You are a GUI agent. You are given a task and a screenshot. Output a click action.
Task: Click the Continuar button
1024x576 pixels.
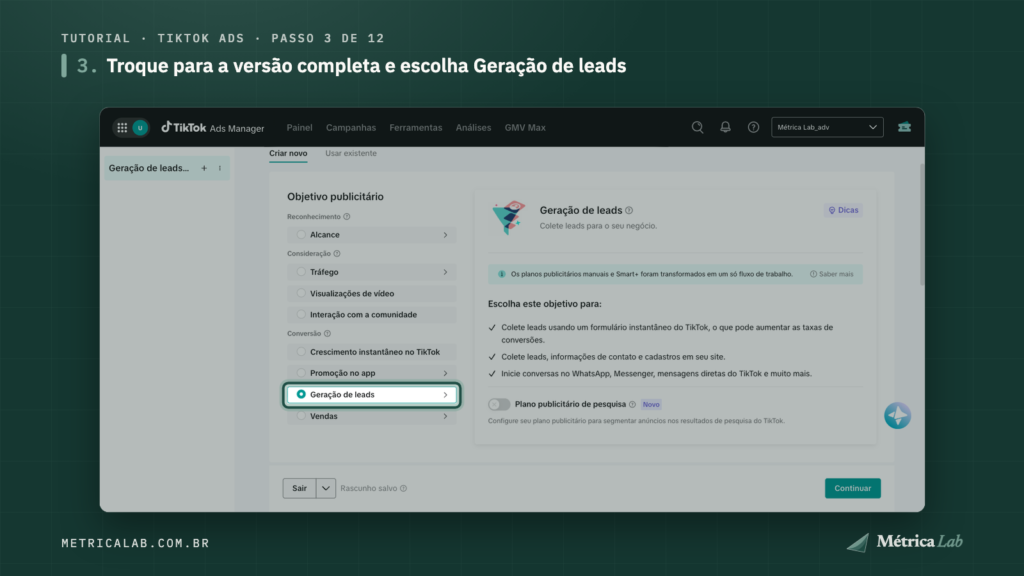[x=852, y=488]
